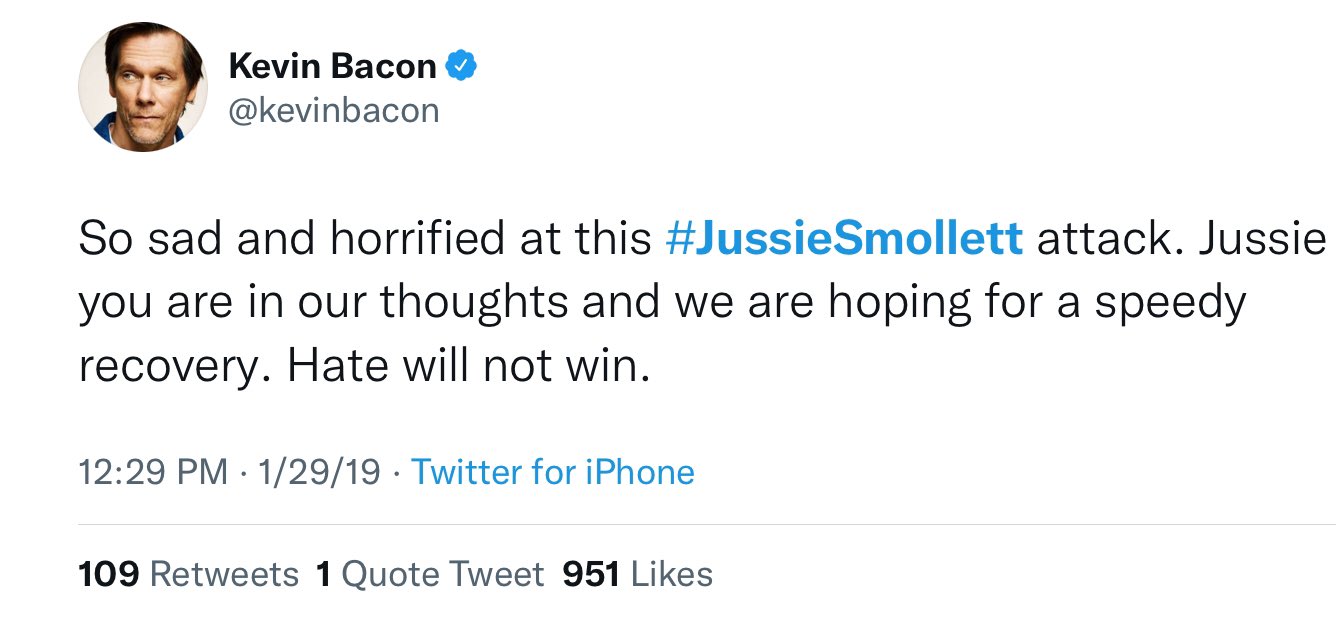Click the 12:29 PM timestamp
This screenshot has height=618, width=1336.
point(153,472)
